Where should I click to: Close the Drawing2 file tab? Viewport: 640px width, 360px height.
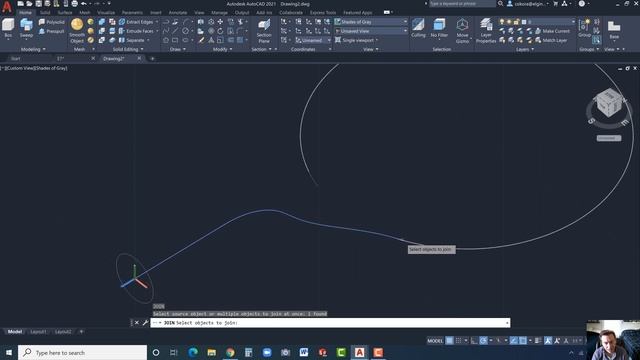coord(139,58)
